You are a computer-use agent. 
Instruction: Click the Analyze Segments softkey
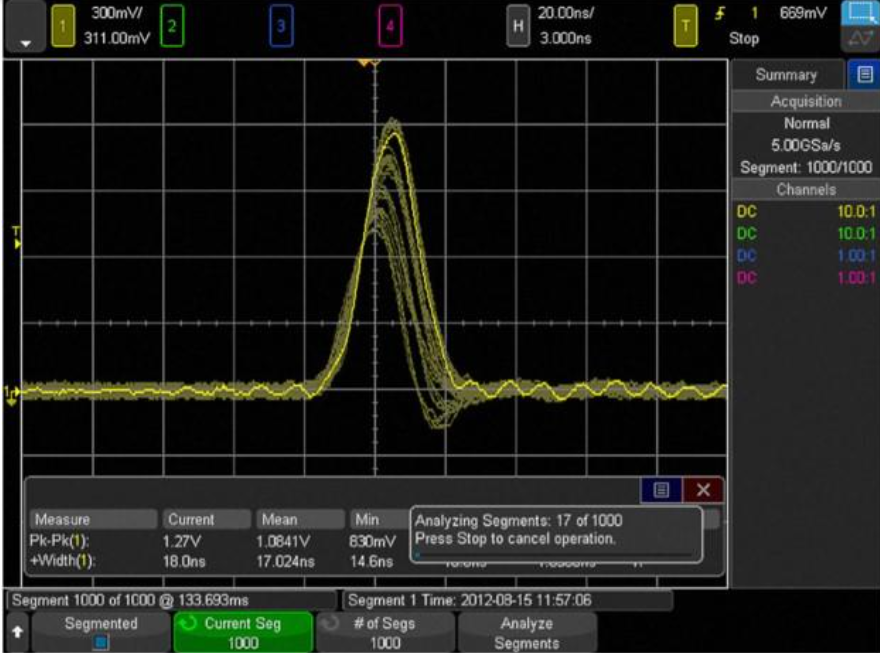pos(527,632)
